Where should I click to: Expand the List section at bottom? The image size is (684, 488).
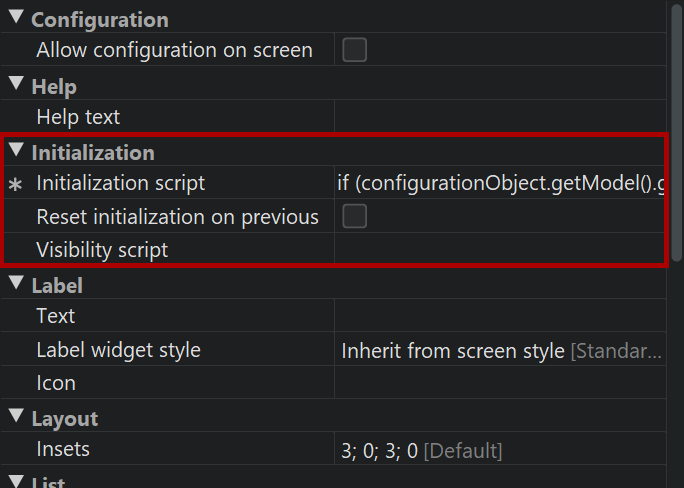click(x=16, y=482)
